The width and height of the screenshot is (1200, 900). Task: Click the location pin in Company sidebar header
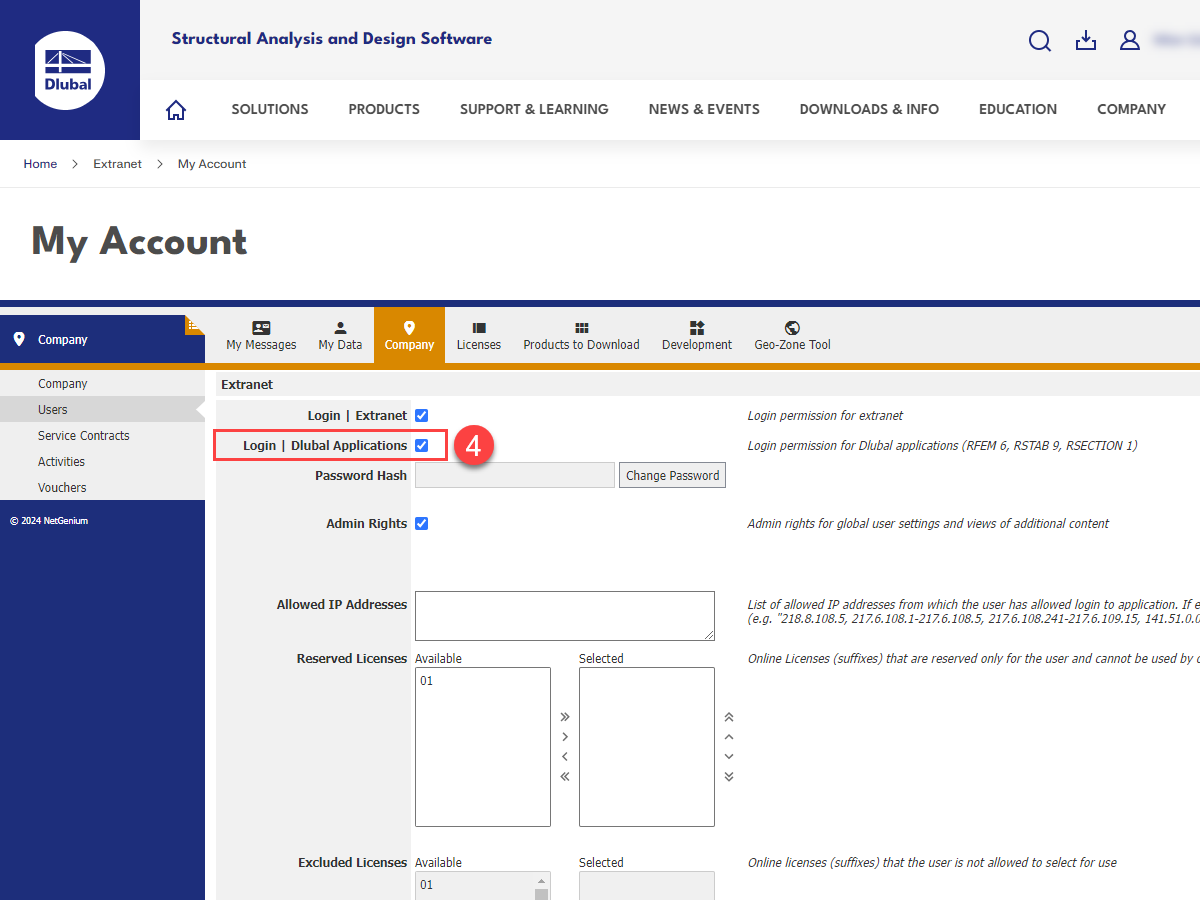tap(19, 340)
